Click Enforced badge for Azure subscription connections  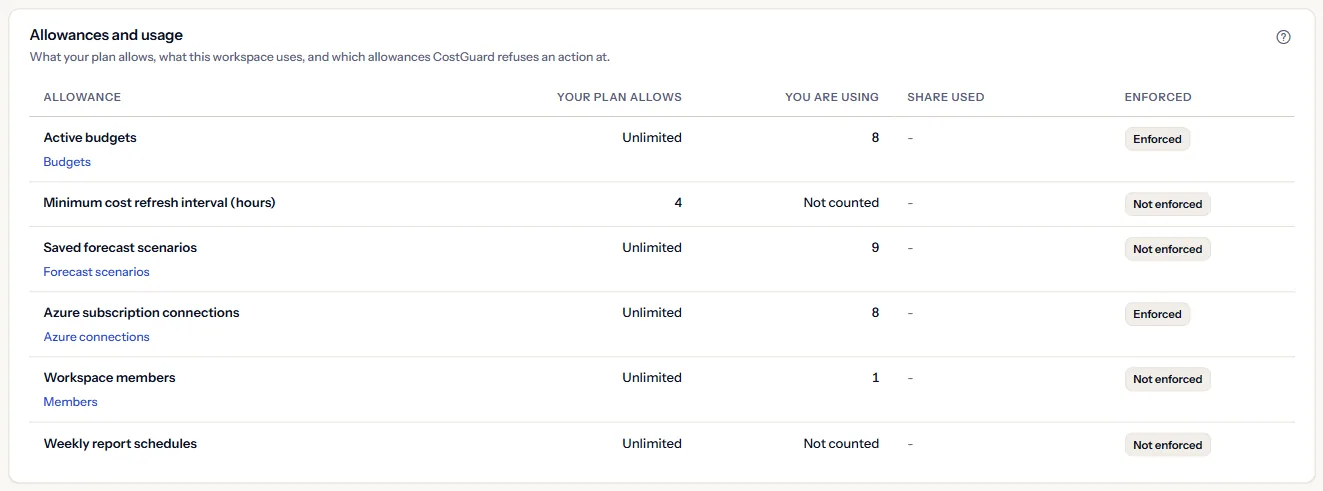(1157, 314)
